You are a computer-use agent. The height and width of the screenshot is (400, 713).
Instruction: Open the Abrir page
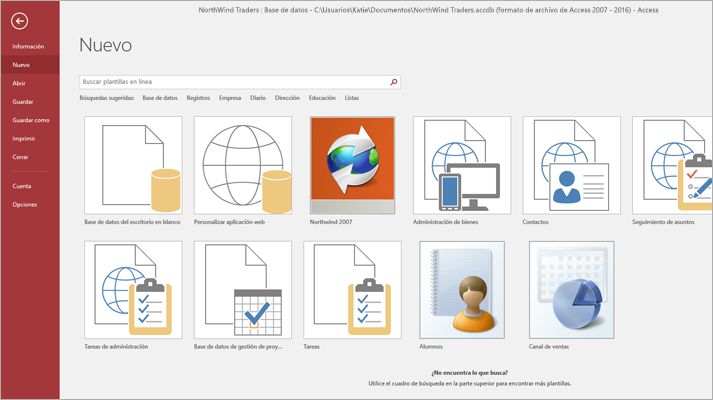(19, 83)
